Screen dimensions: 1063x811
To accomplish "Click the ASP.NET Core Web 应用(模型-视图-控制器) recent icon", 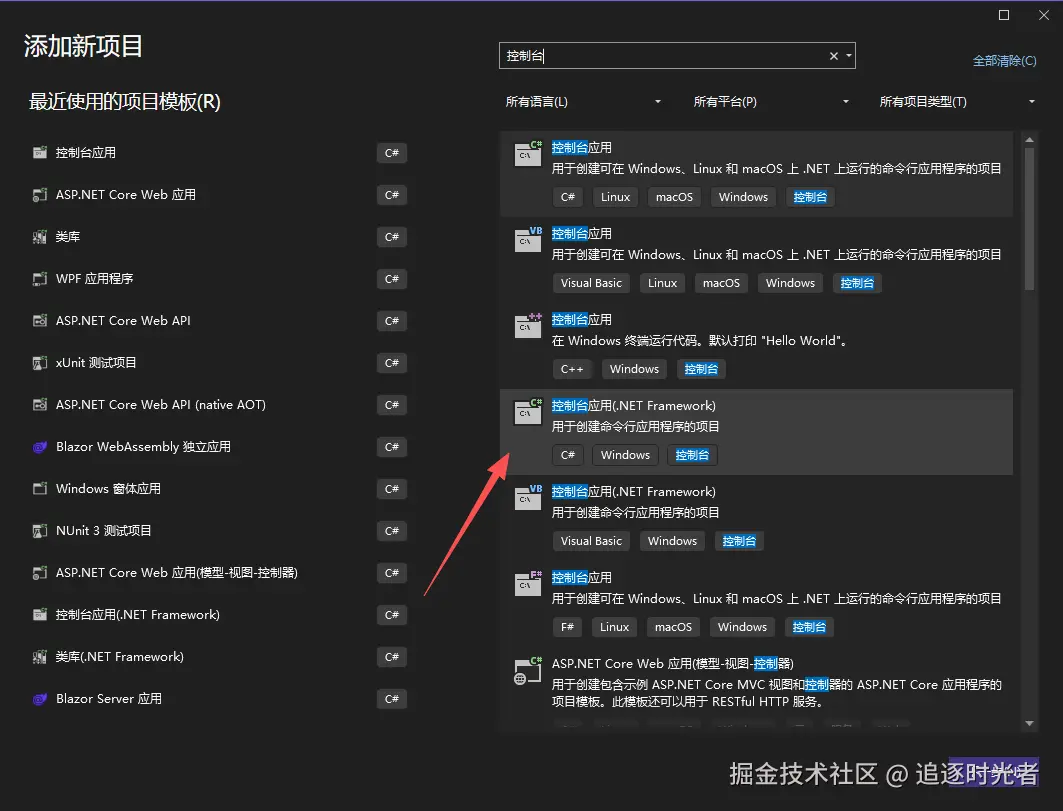I will pos(40,573).
